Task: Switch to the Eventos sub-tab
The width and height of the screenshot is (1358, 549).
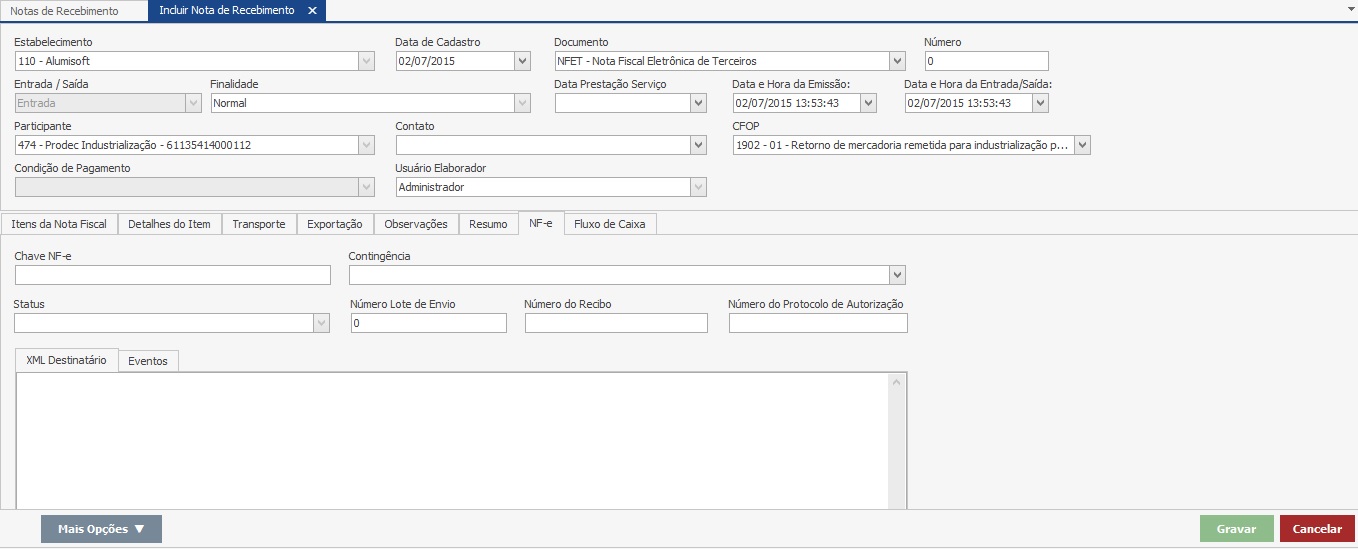Action: pyautogui.click(x=148, y=361)
